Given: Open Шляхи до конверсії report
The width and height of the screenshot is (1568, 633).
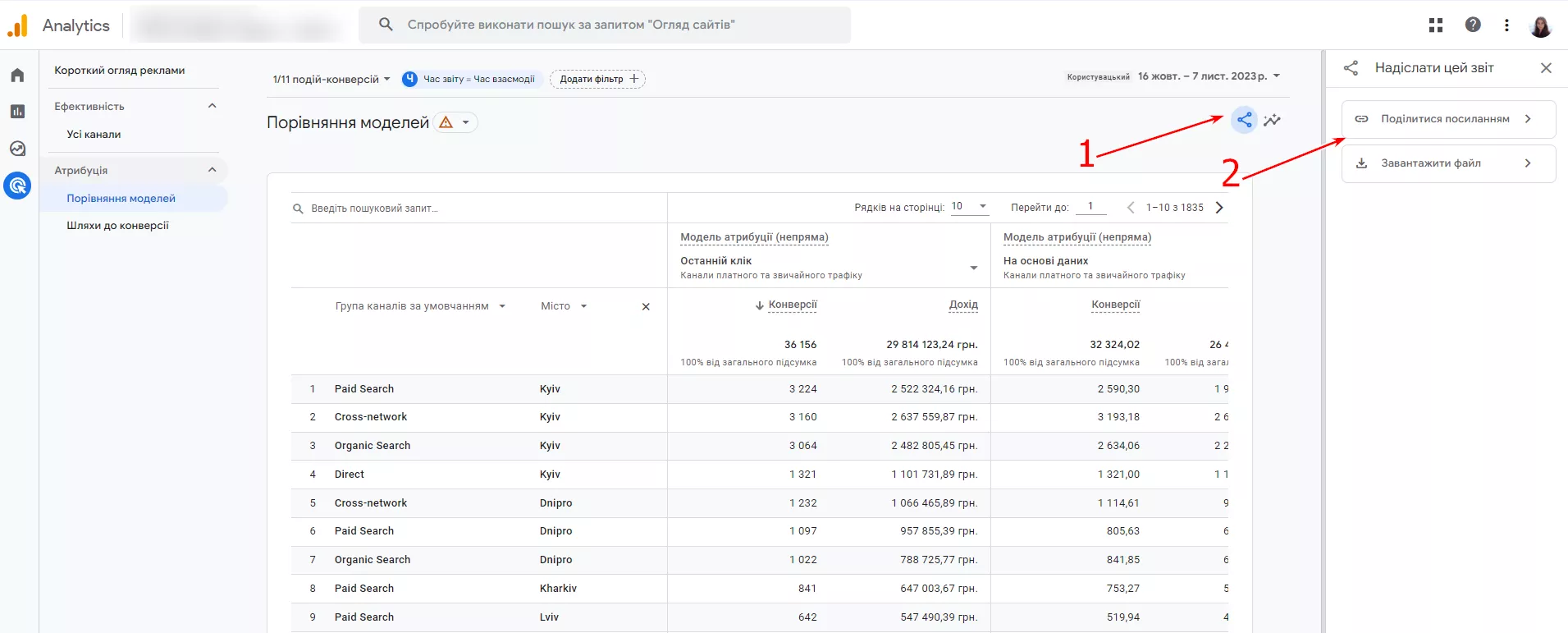Looking at the screenshot, I should 117,226.
